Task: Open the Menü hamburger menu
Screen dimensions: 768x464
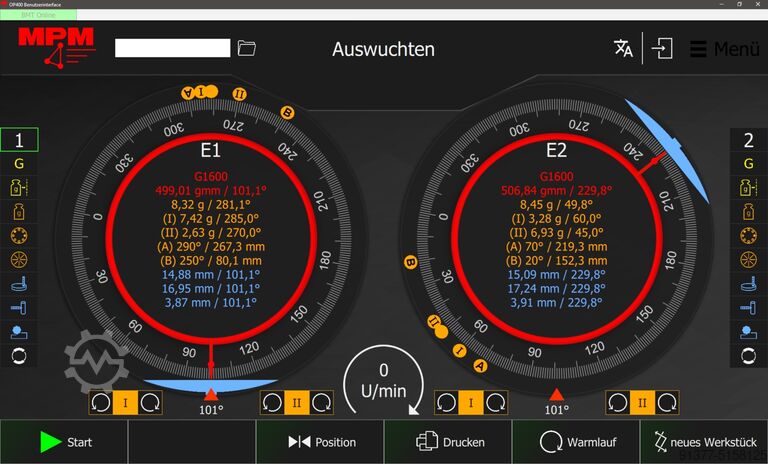Action: pyautogui.click(x=725, y=49)
